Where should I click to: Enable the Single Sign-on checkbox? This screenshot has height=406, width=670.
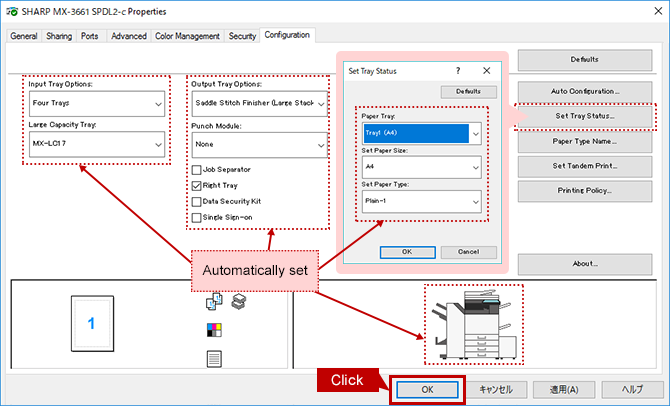pos(197,218)
